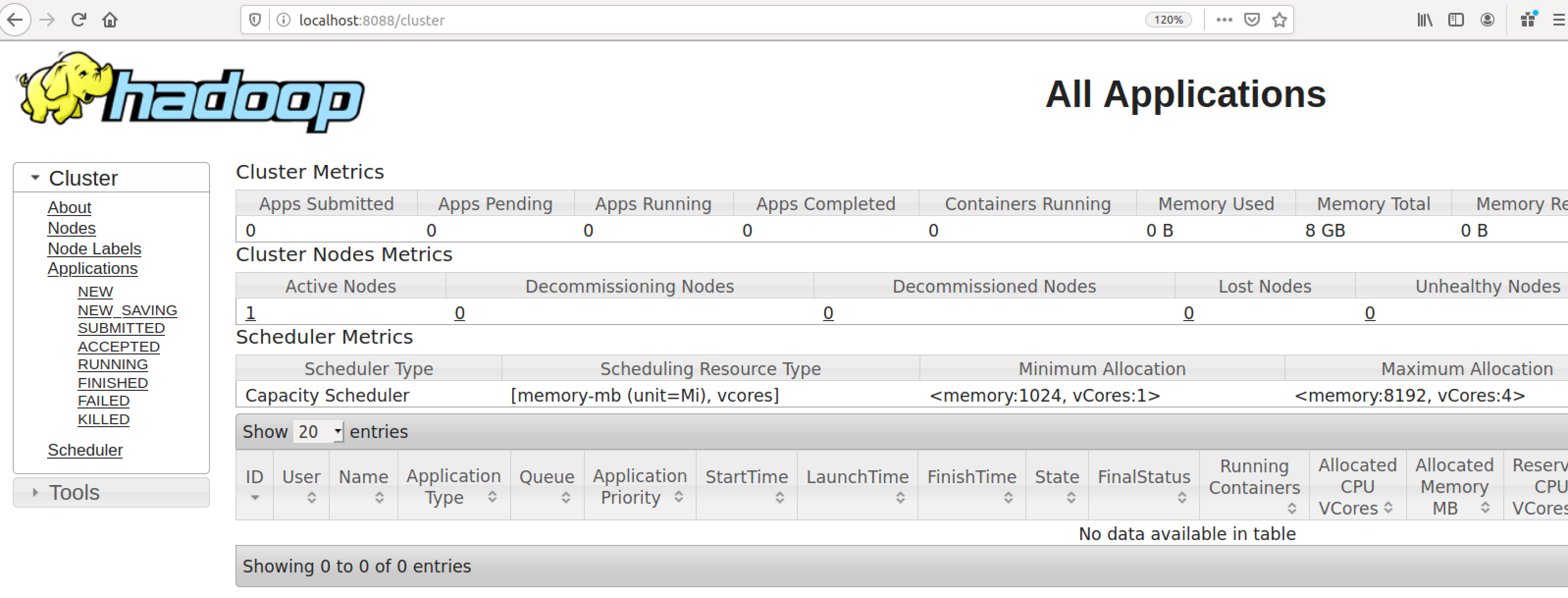
Task: Click the No data available in table message
Action: (x=1187, y=534)
